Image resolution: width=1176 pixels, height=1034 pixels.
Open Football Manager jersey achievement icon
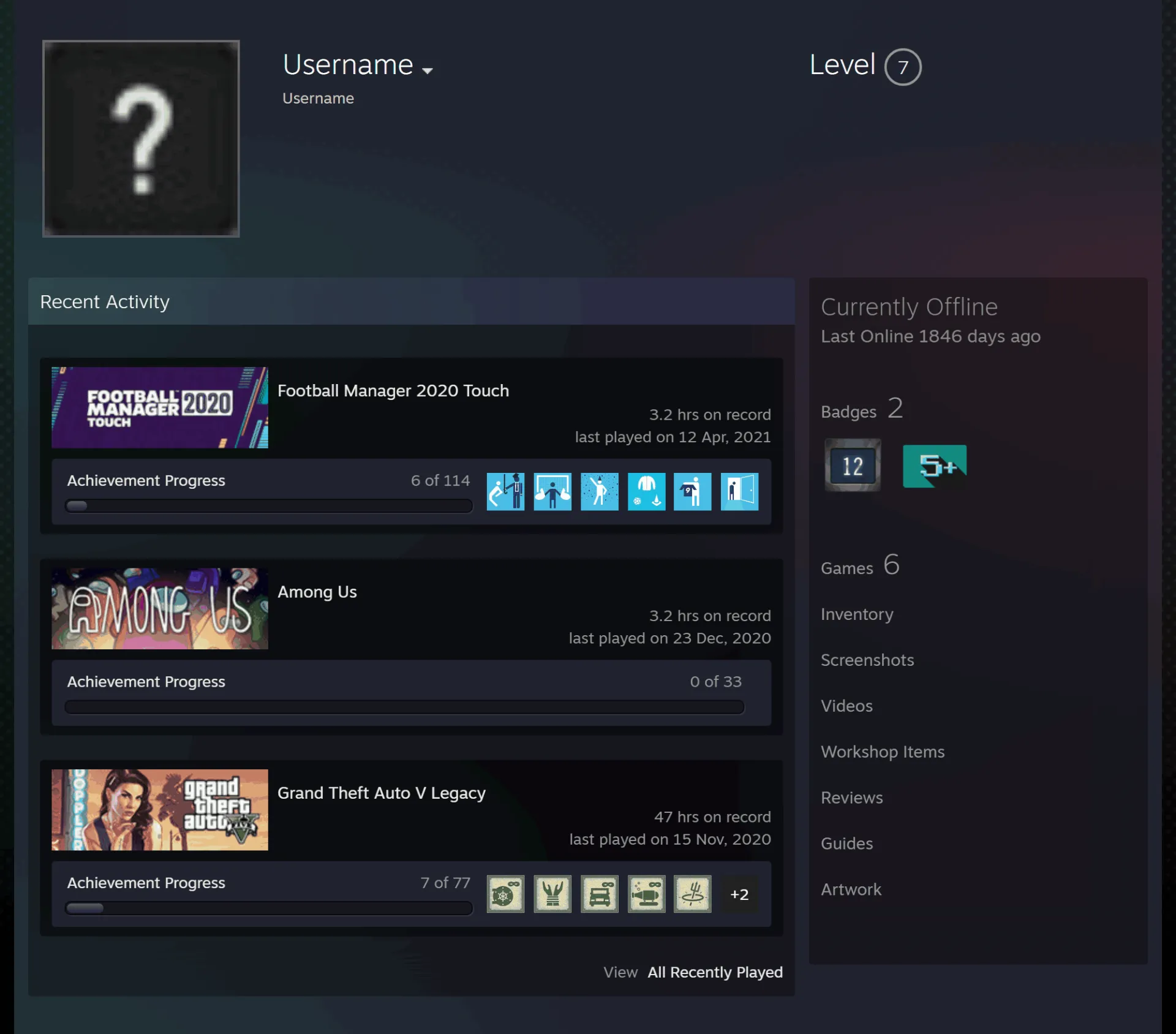coord(646,491)
